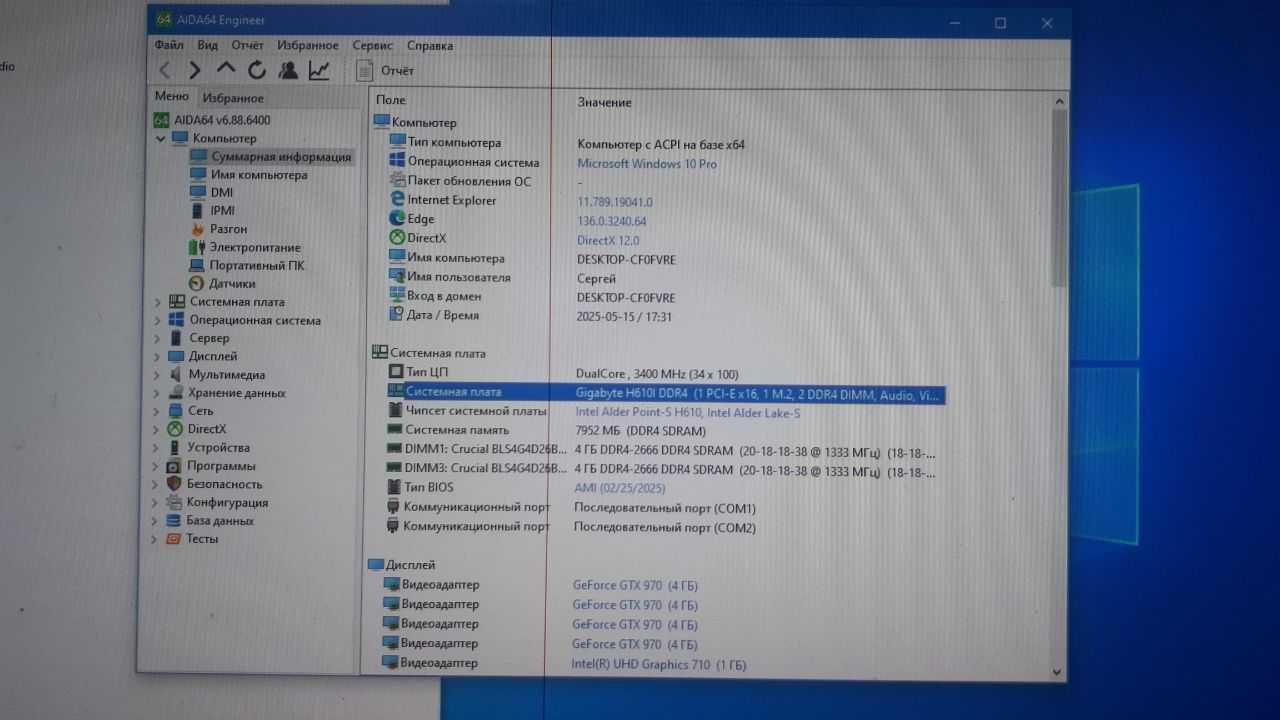Open the Microsoft Windows 10 Pro link

647,163
